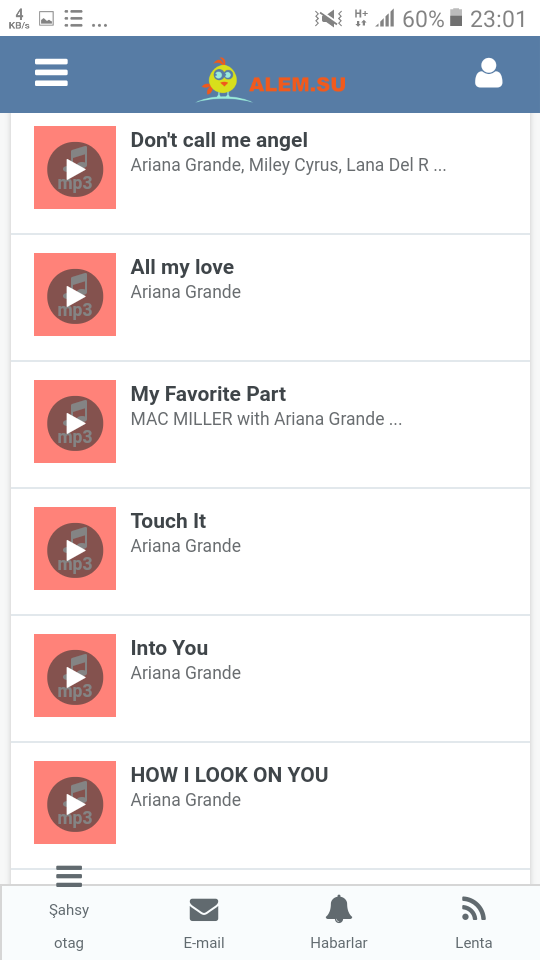540x960 pixels.
Task: Open Şahsy otag bottom tab
Action: 69,926
